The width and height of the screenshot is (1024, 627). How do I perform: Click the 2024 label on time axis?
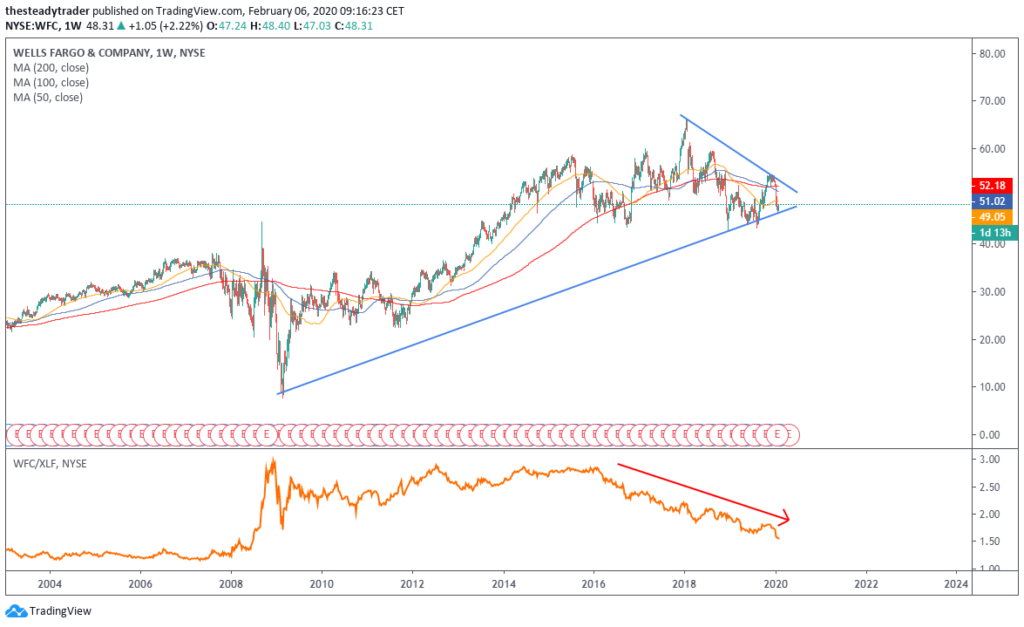(x=957, y=584)
